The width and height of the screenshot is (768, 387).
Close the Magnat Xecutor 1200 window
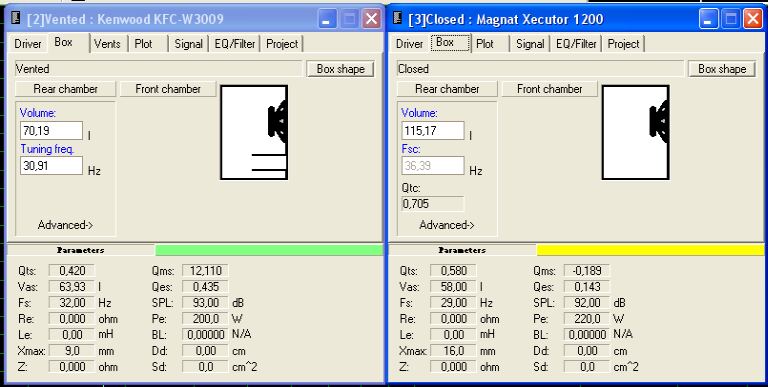pos(753,19)
